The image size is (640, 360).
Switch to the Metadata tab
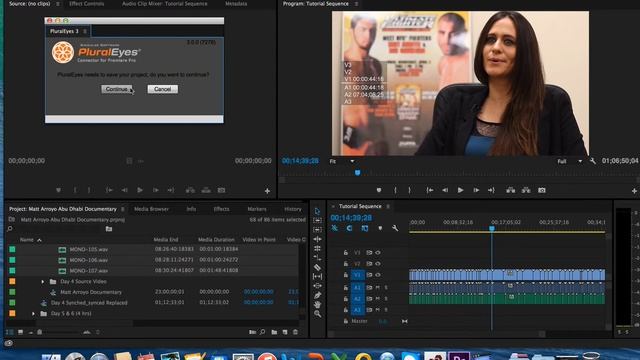[236, 4]
